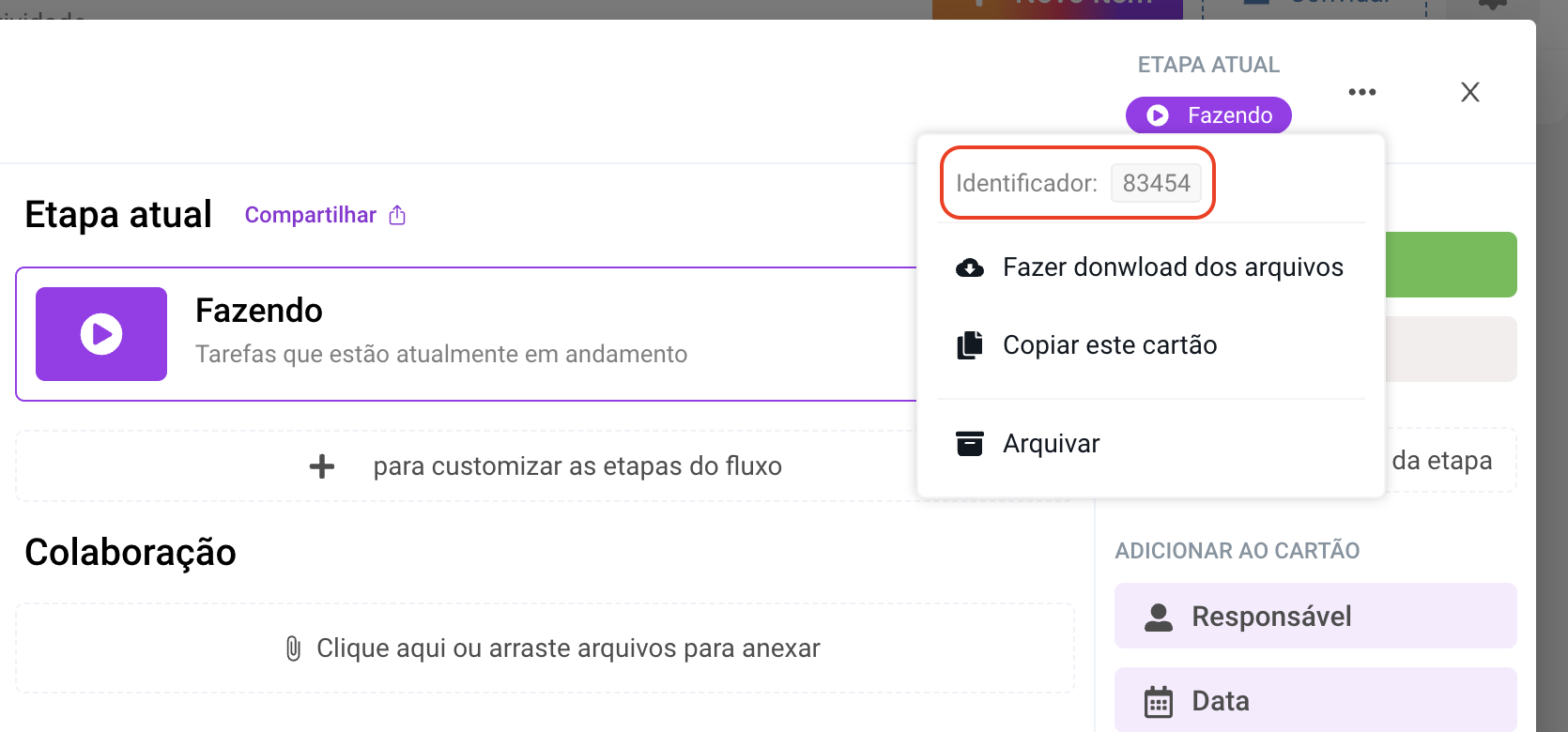
Task: Choose Copiar este cartão from menu
Action: 1109,345
